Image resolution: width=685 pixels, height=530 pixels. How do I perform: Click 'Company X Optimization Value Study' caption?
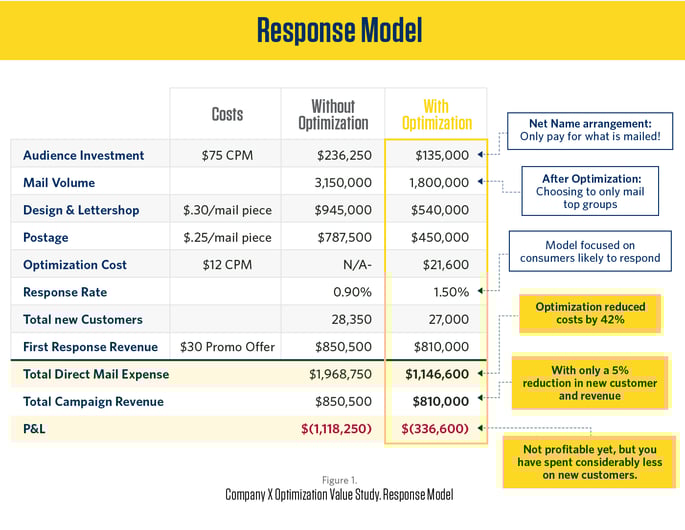(339, 495)
